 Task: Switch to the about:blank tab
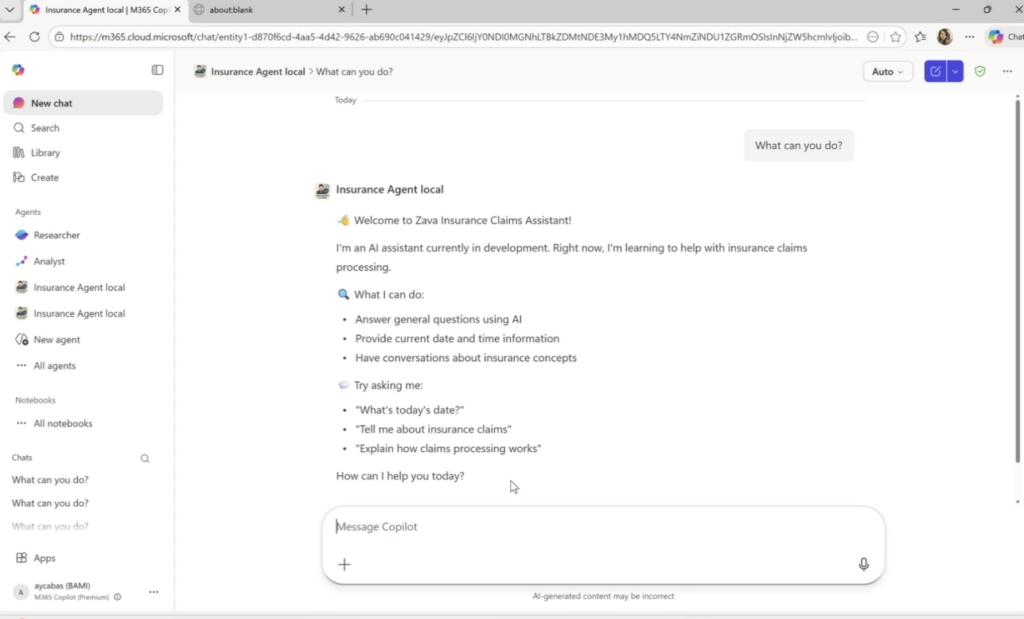click(265, 10)
